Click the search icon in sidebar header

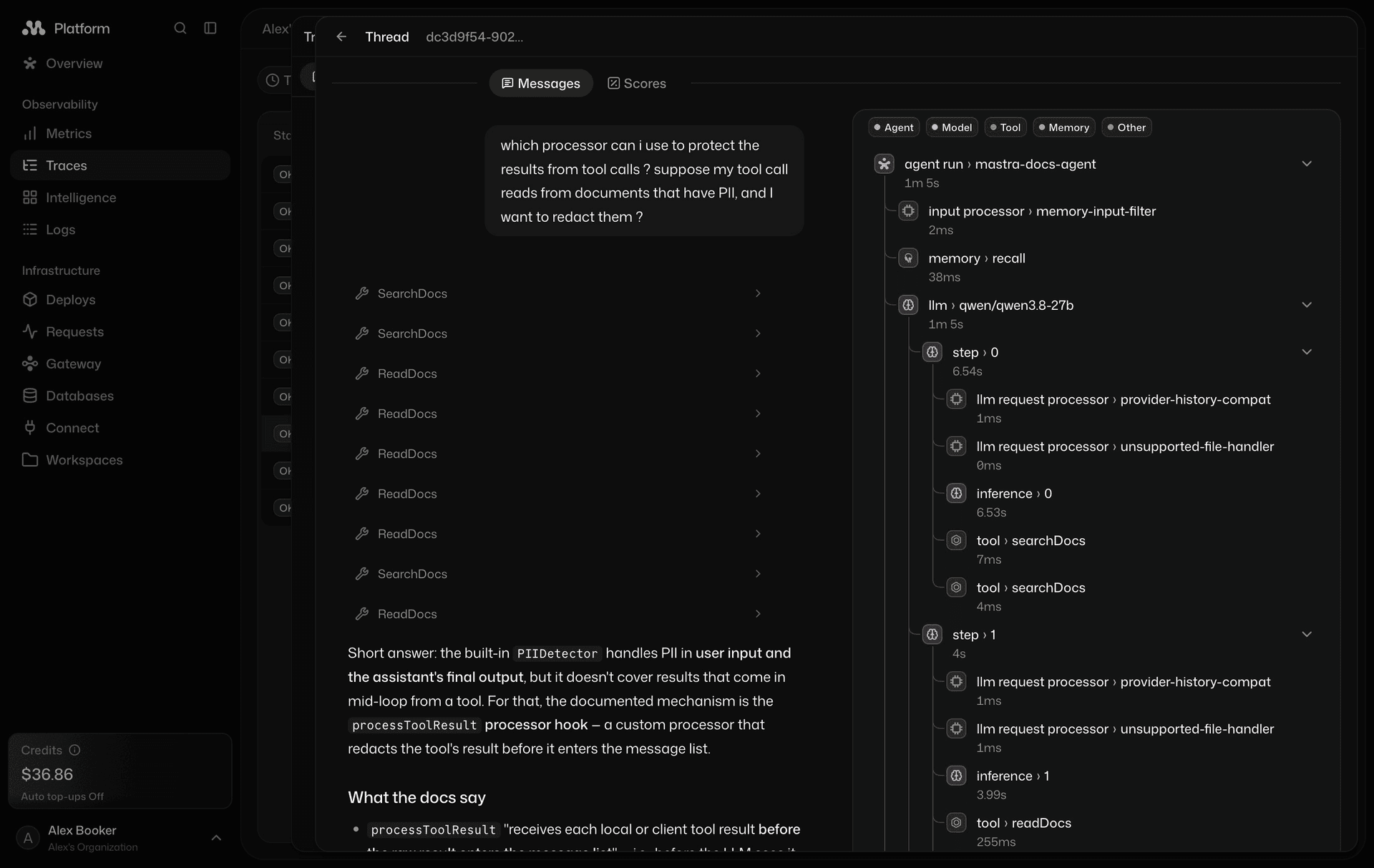(180, 28)
